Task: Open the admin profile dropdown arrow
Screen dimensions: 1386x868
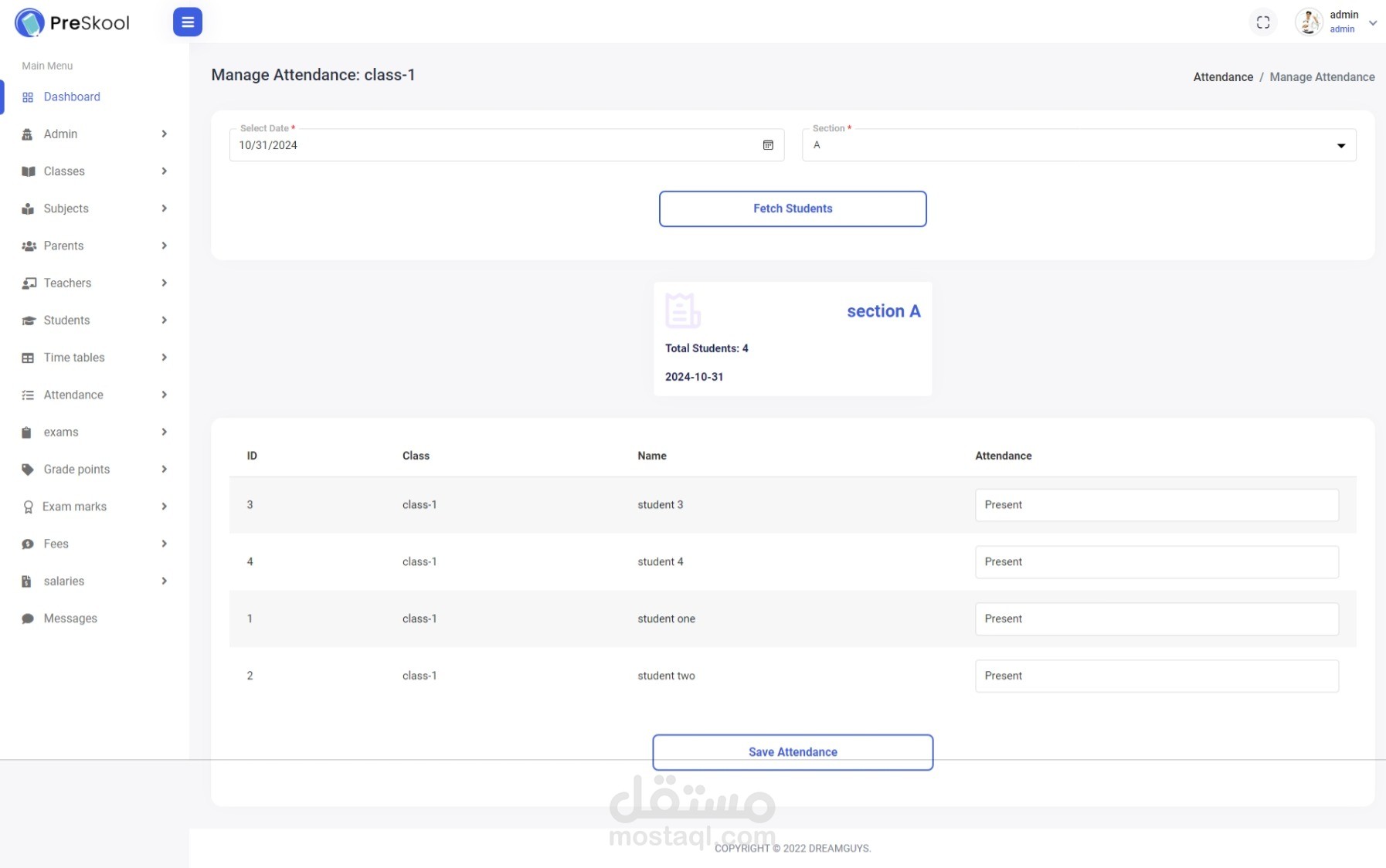Action: point(1373,22)
